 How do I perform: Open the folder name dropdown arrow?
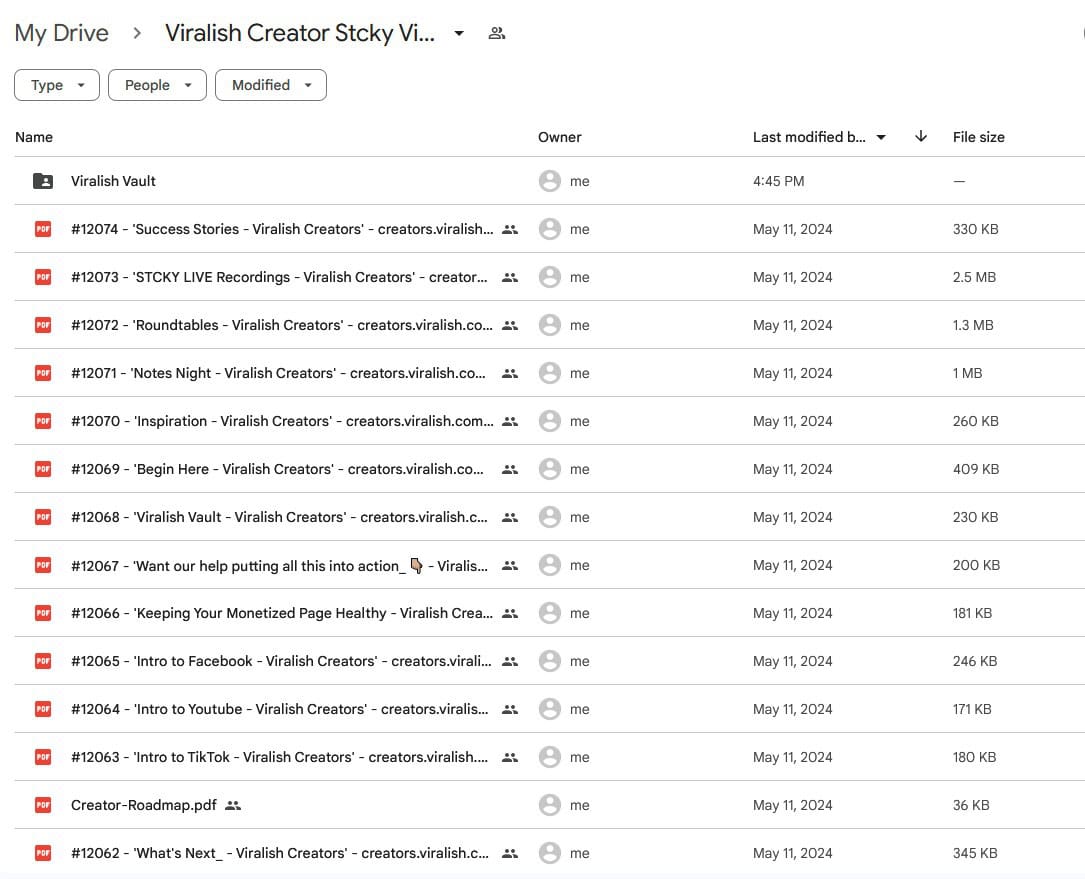point(459,33)
